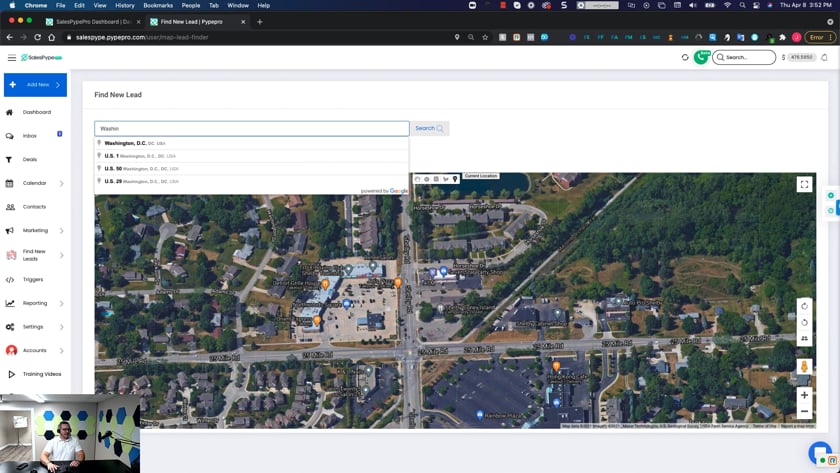Viewport: 840px width, 473px height.
Task: Expand the Accounts submenu chevron
Action: [62, 350]
